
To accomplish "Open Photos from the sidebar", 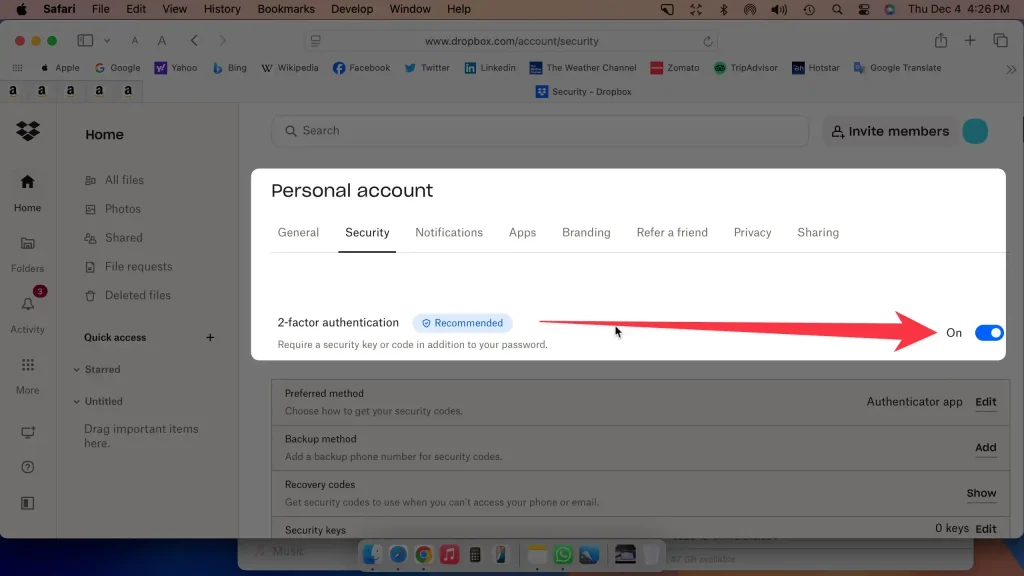I will tap(120, 208).
